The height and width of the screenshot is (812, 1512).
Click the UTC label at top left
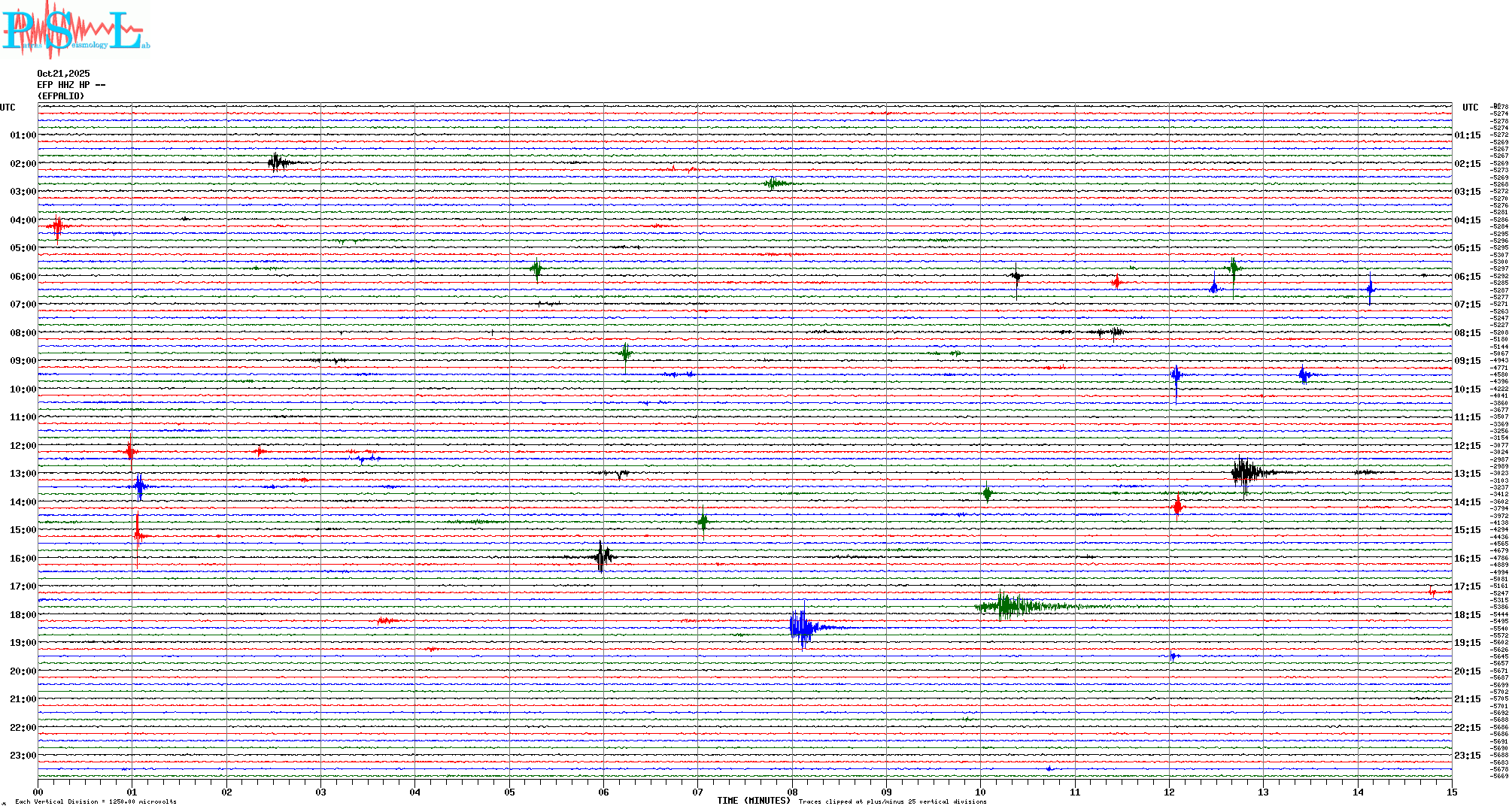8,108
